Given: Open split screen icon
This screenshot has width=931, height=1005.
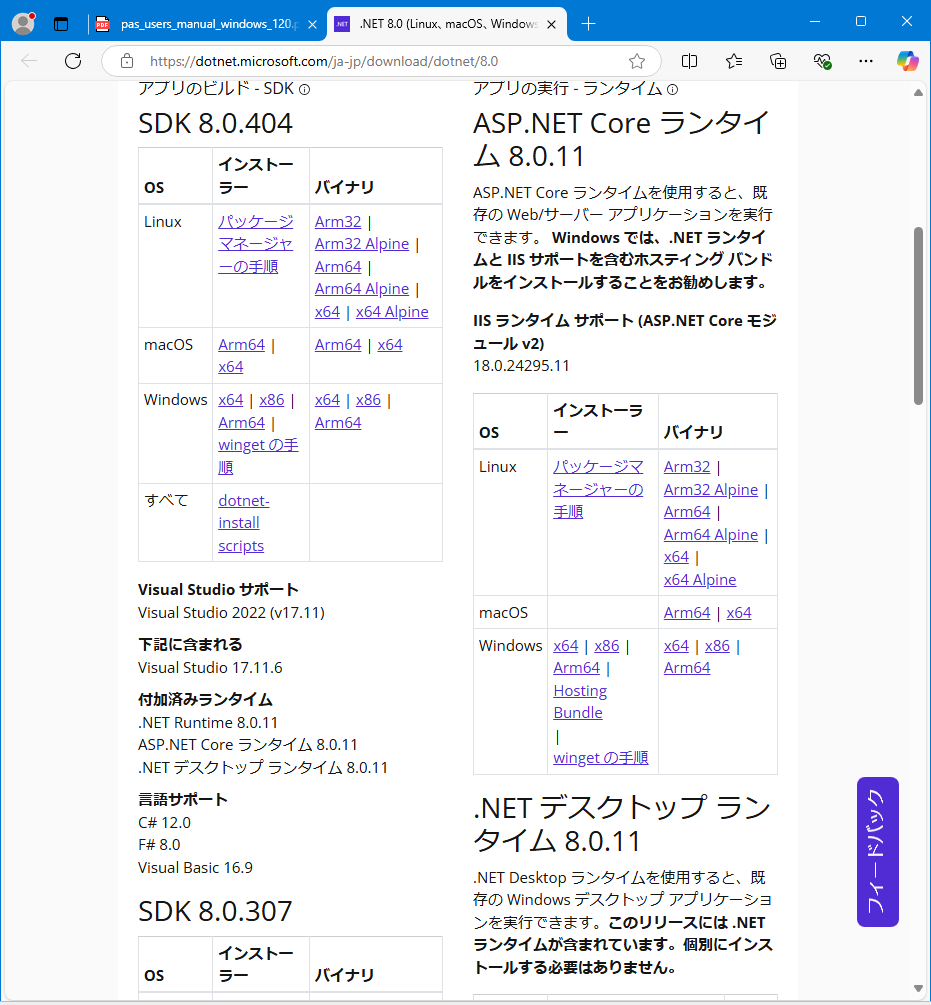Looking at the screenshot, I should (x=689, y=62).
